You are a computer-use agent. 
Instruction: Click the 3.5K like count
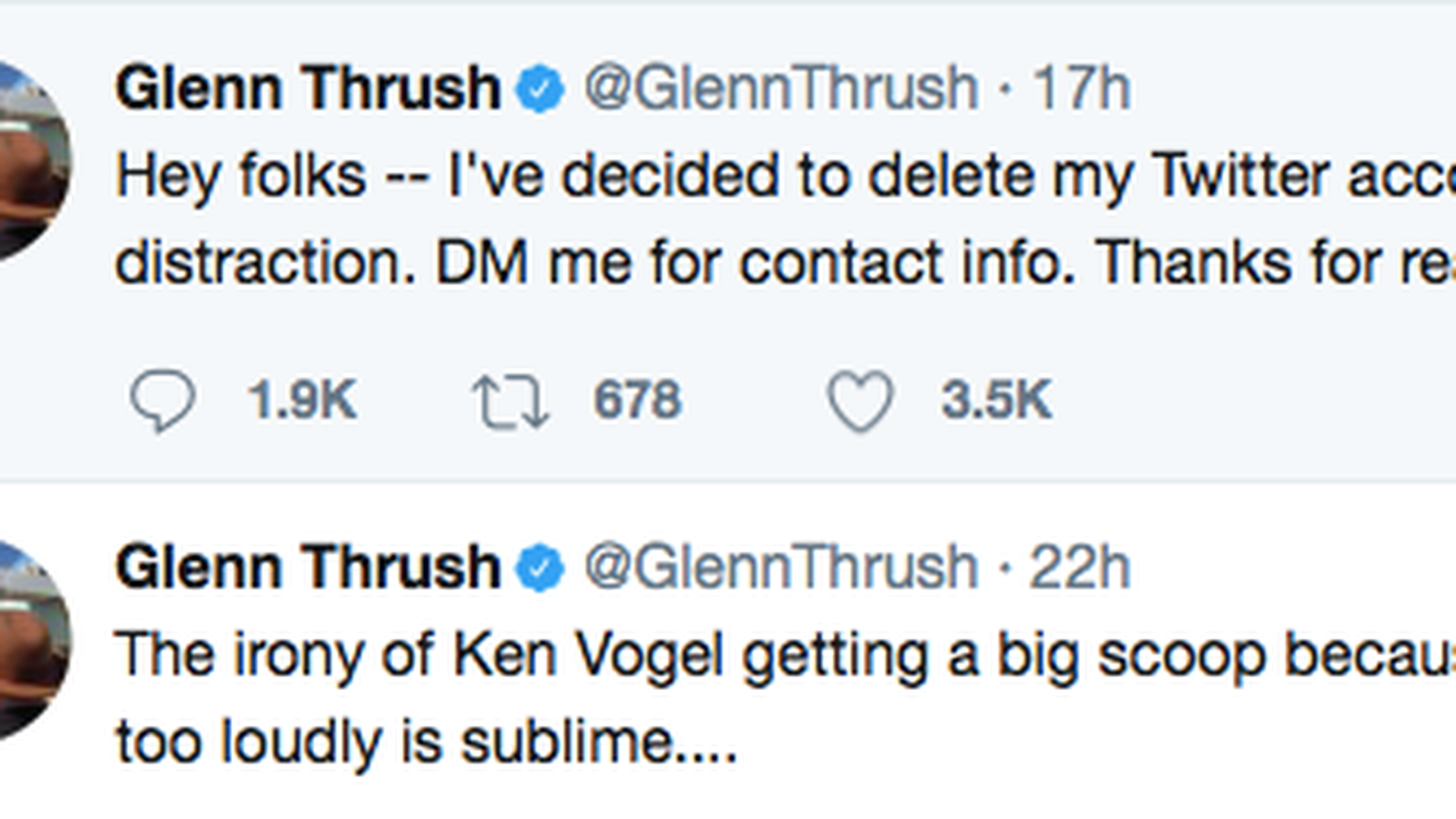coord(996,400)
